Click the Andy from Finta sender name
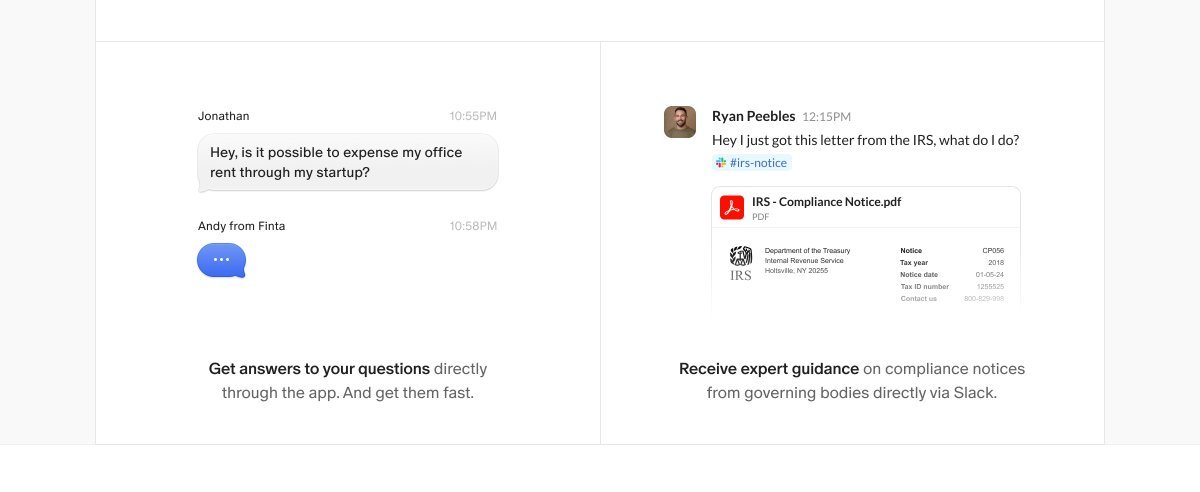Image resolution: width=1200 pixels, height=492 pixels. coord(241,226)
